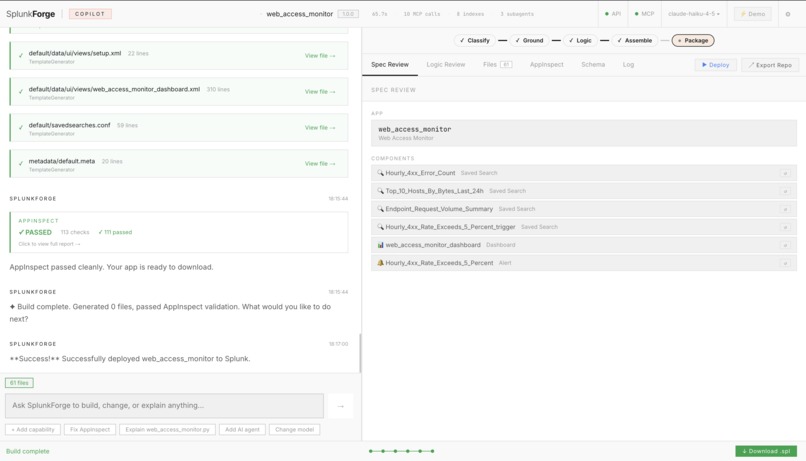View file web_access_monitor_dashboard.xml

[320, 91]
